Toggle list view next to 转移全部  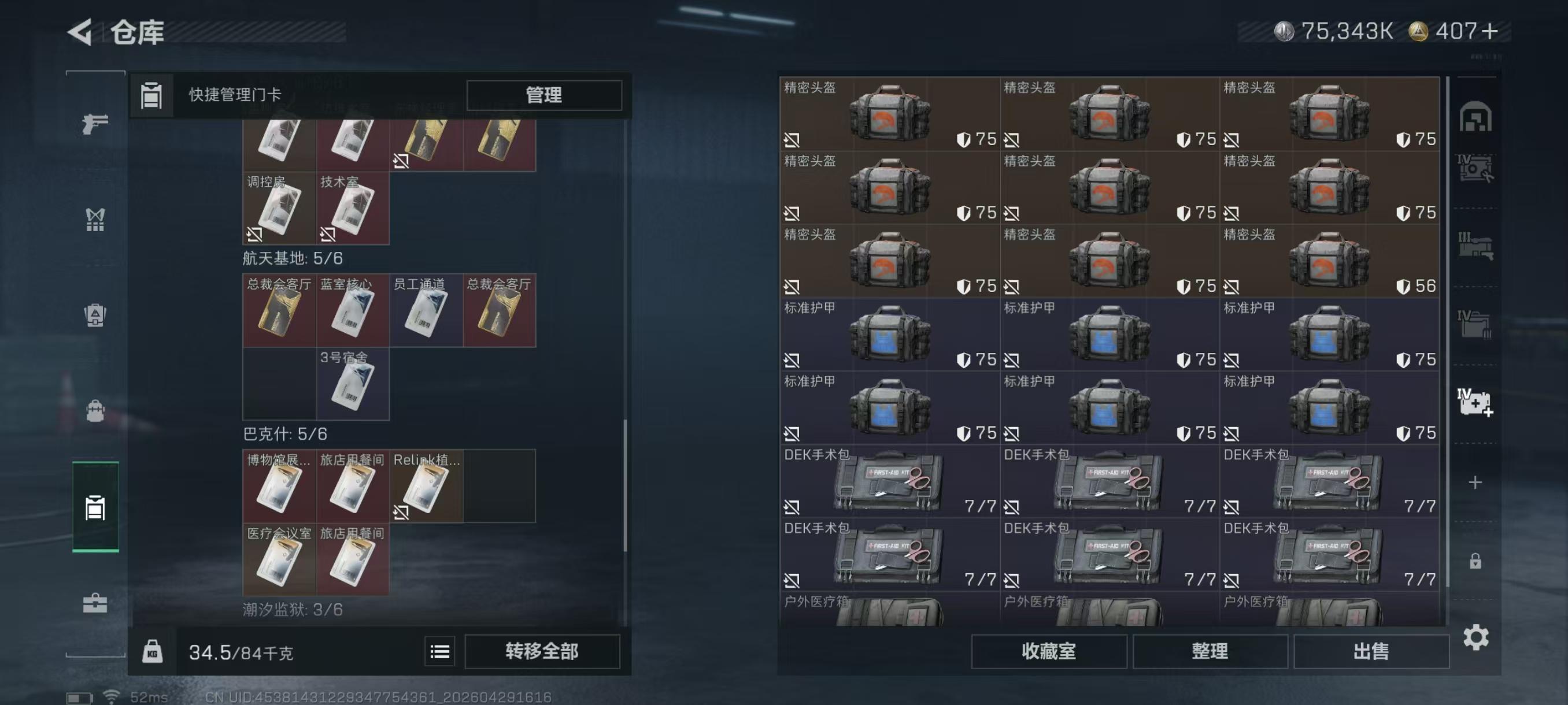click(x=439, y=652)
